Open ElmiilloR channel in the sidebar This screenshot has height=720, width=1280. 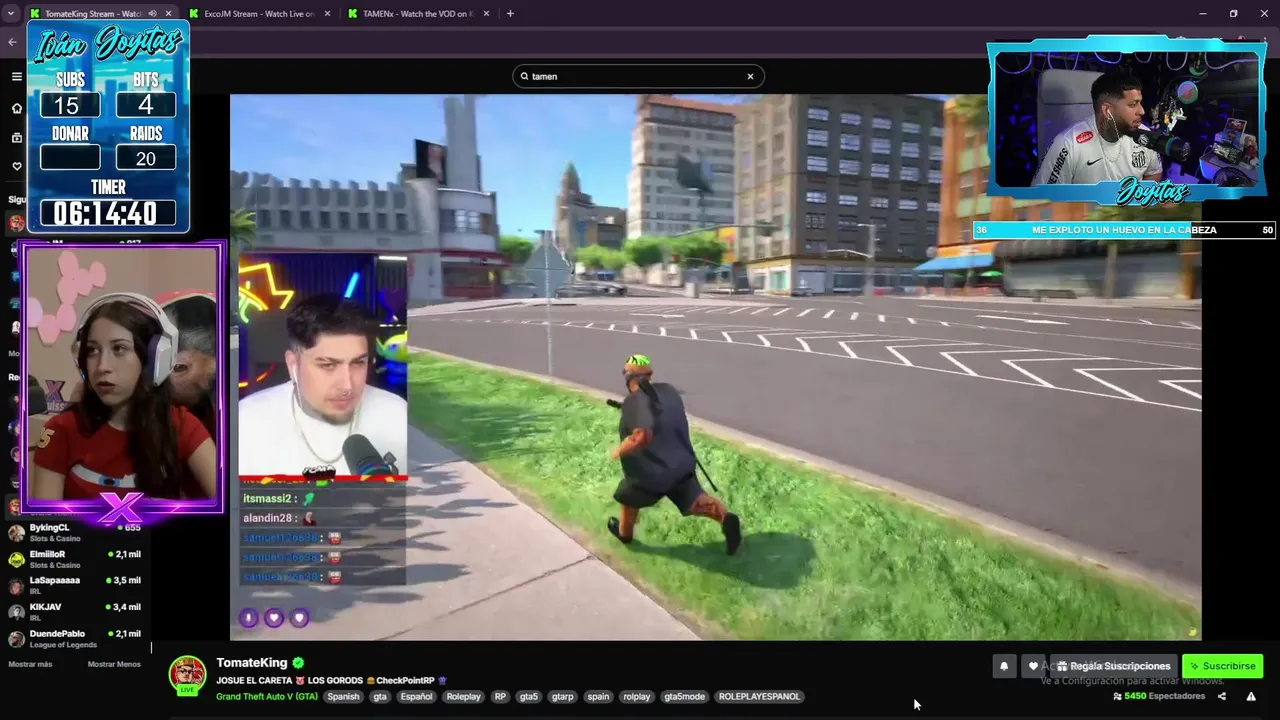point(75,559)
